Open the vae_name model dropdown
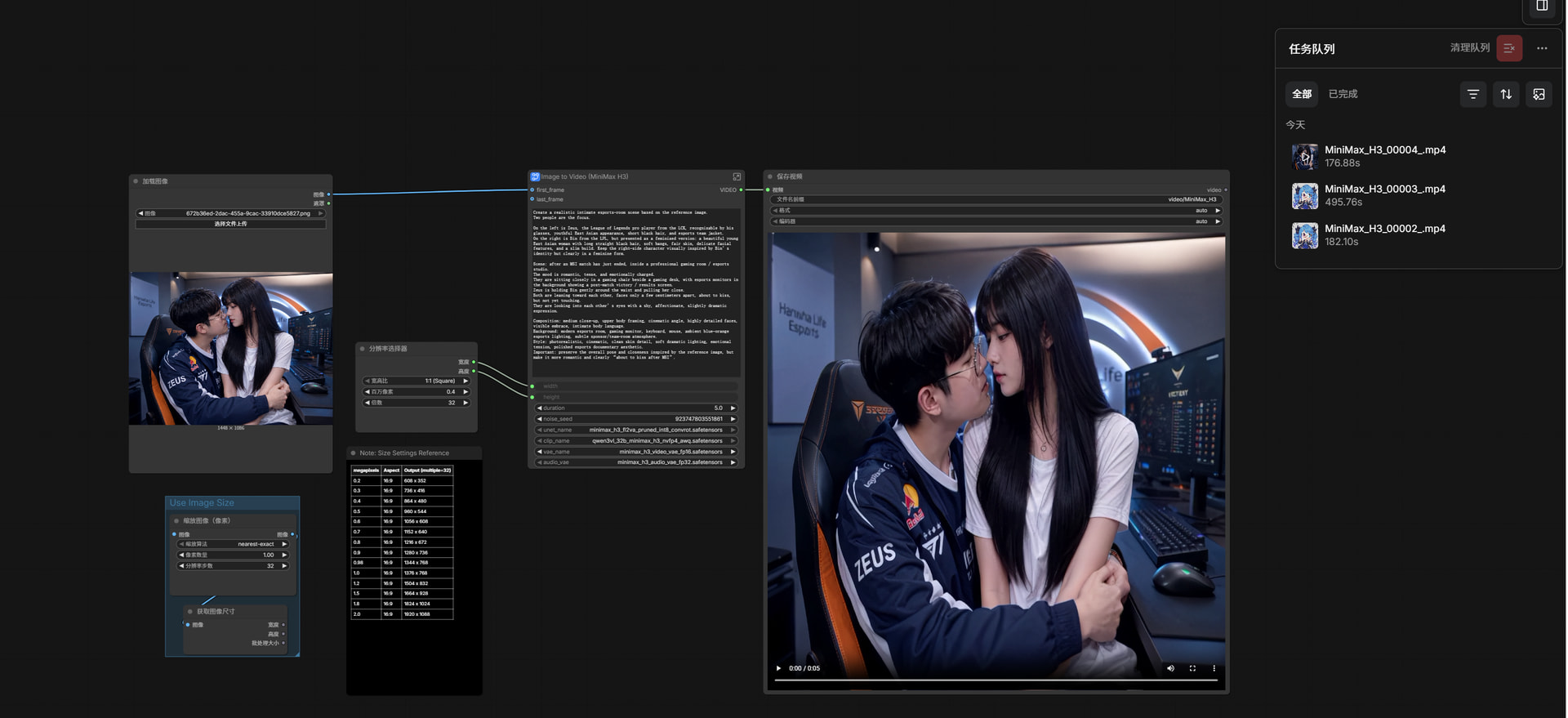Viewport: 1568px width, 718px height. (636, 452)
